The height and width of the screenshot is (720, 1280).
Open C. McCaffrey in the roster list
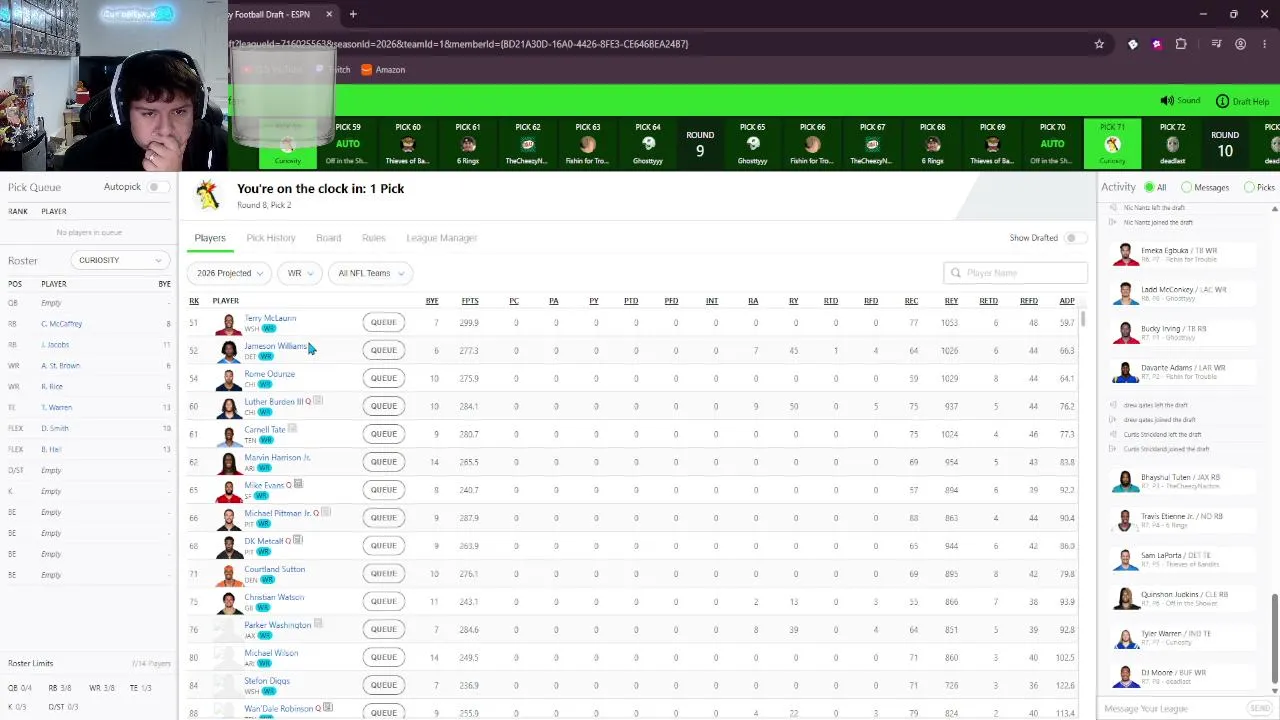(62, 324)
